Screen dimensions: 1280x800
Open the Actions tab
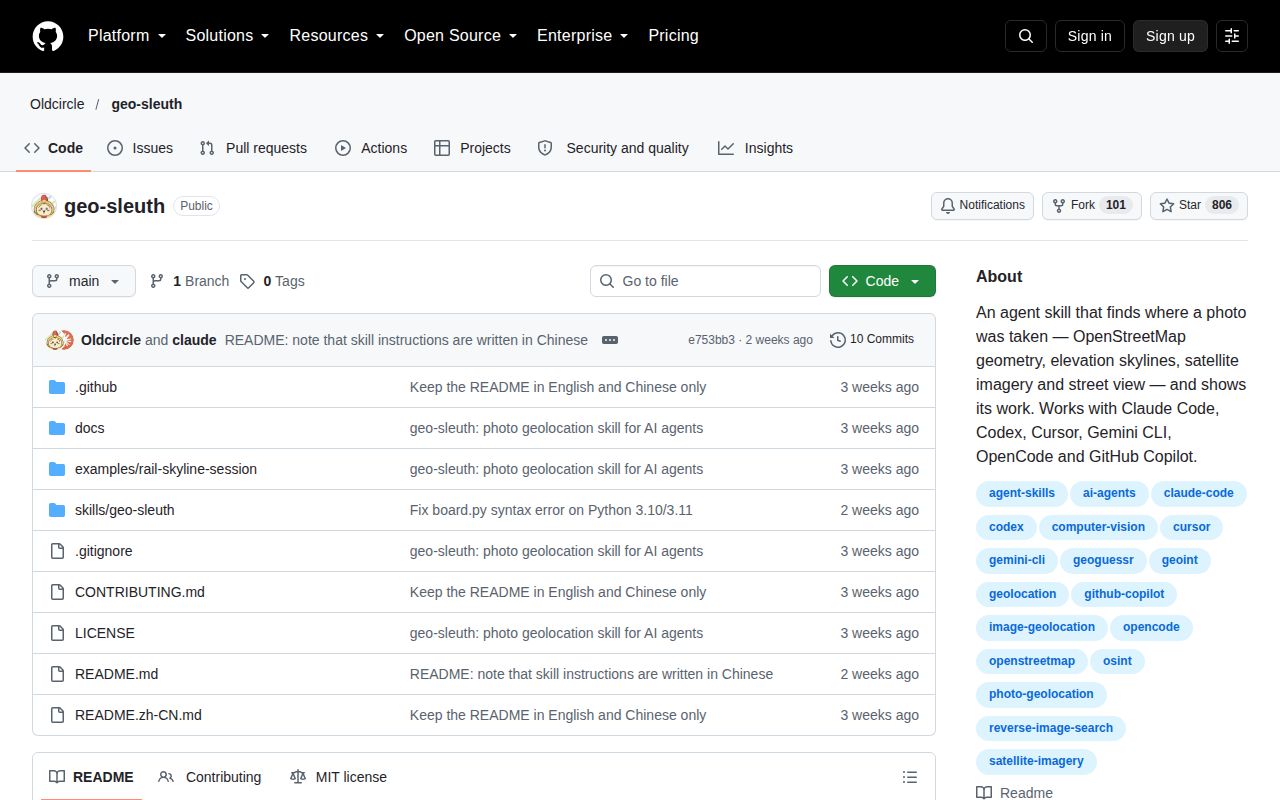(371, 148)
